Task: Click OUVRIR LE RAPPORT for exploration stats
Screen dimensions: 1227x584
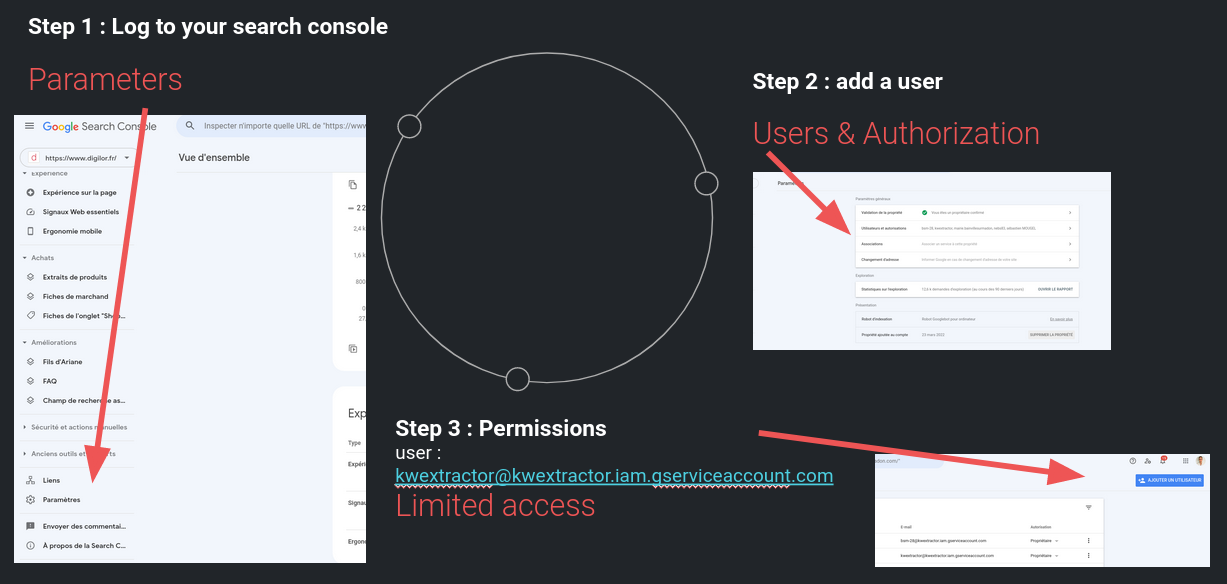Action: pyautogui.click(x=1055, y=288)
